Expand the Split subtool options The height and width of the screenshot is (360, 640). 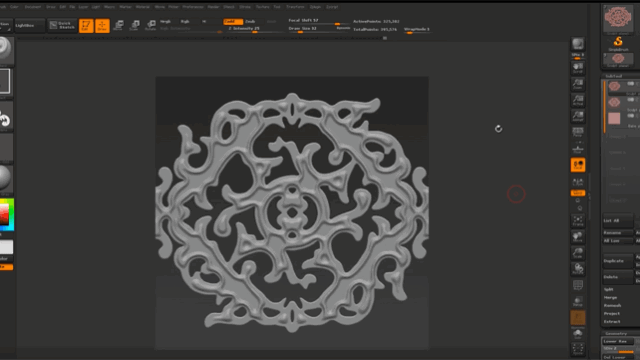click(x=609, y=289)
